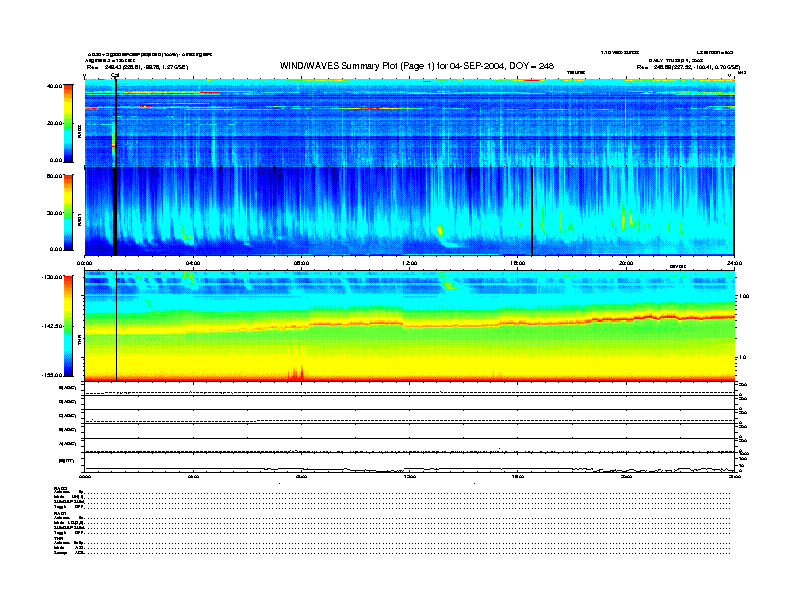This screenshot has height=612, width=792.
Task: Click the 04:00 tick label under RAD1 panel
Action: [193, 263]
